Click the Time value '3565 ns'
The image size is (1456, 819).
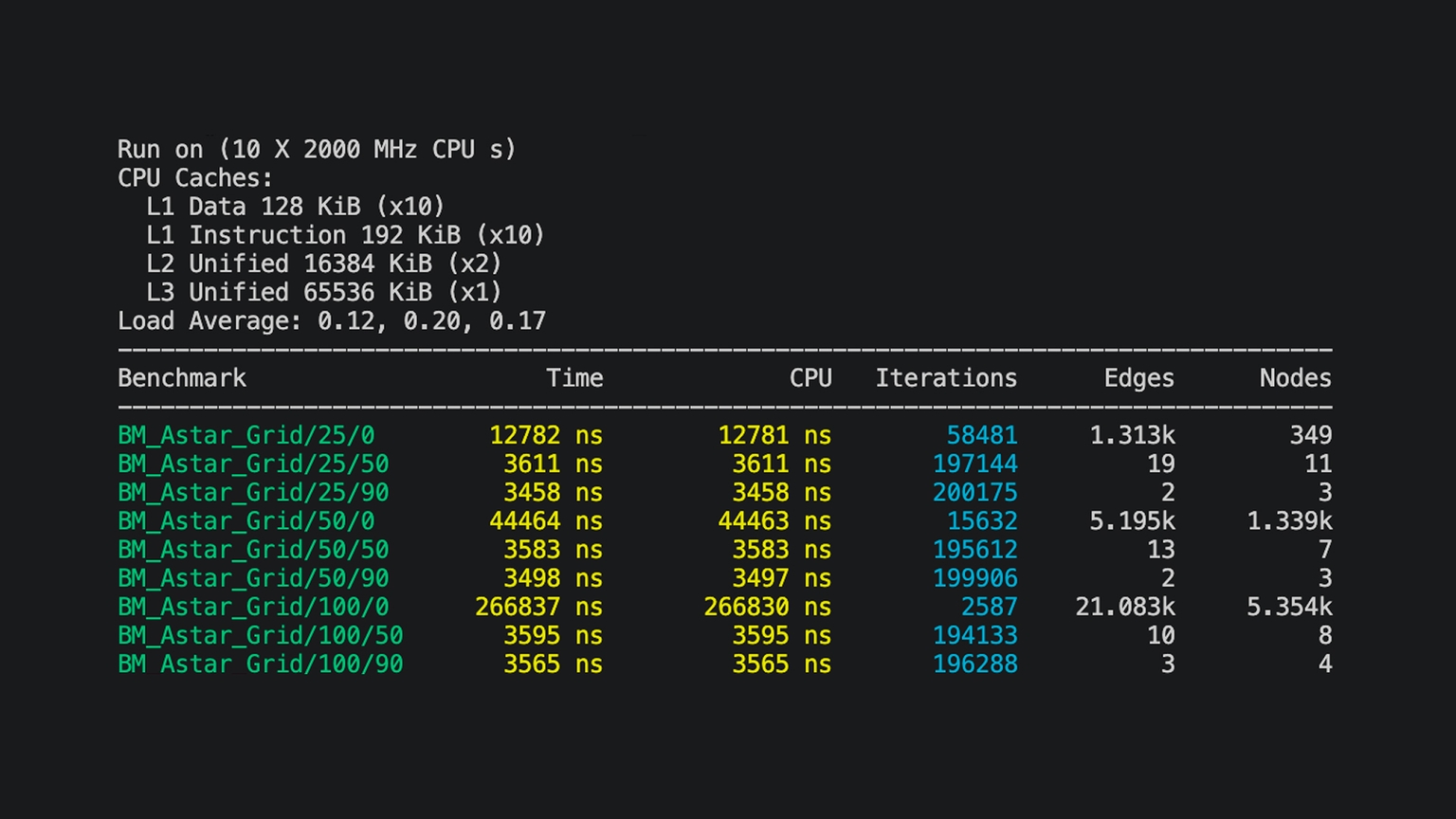coord(554,664)
